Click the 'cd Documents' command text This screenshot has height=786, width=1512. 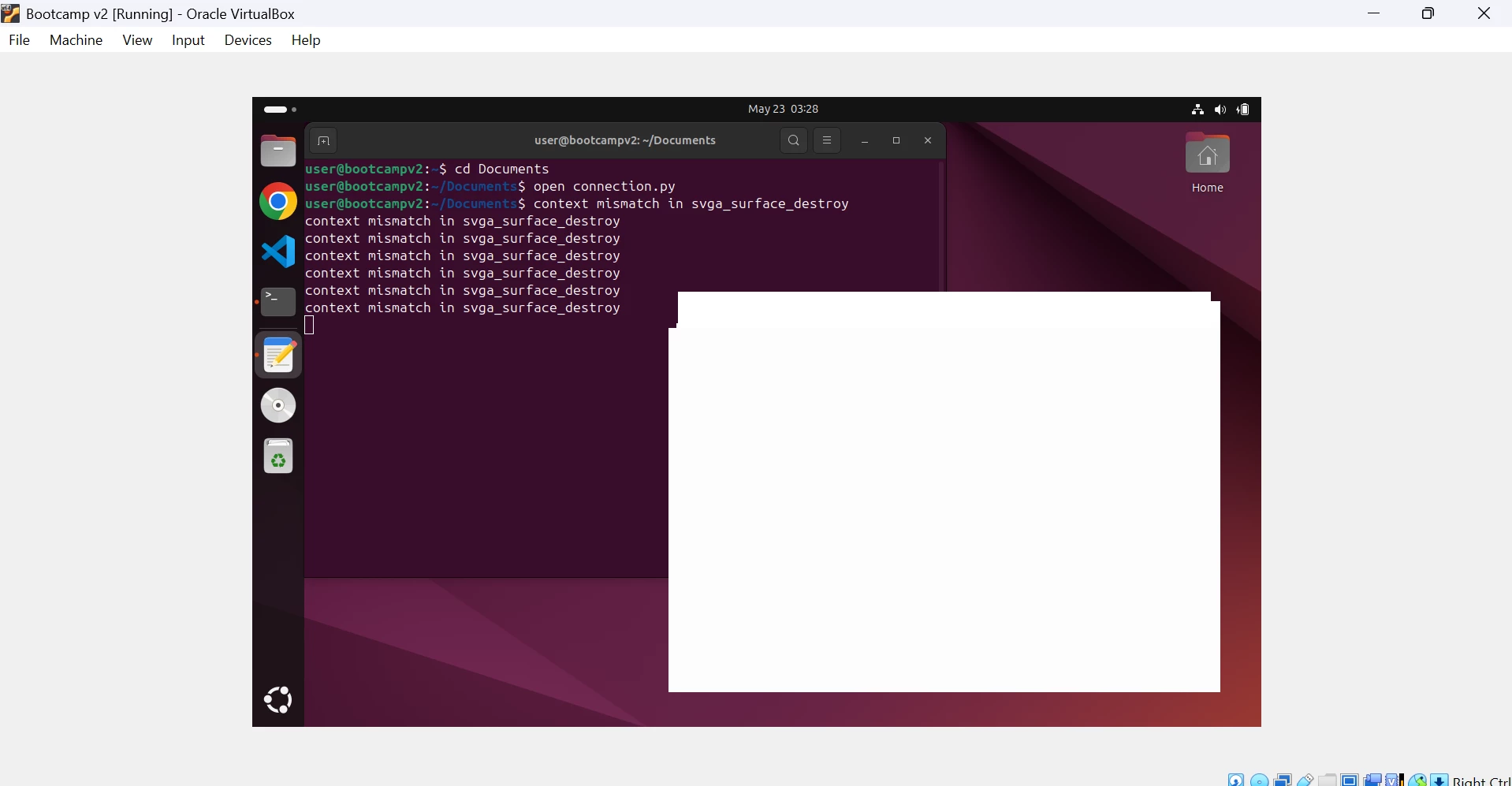pyautogui.click(x=502, y=169)
